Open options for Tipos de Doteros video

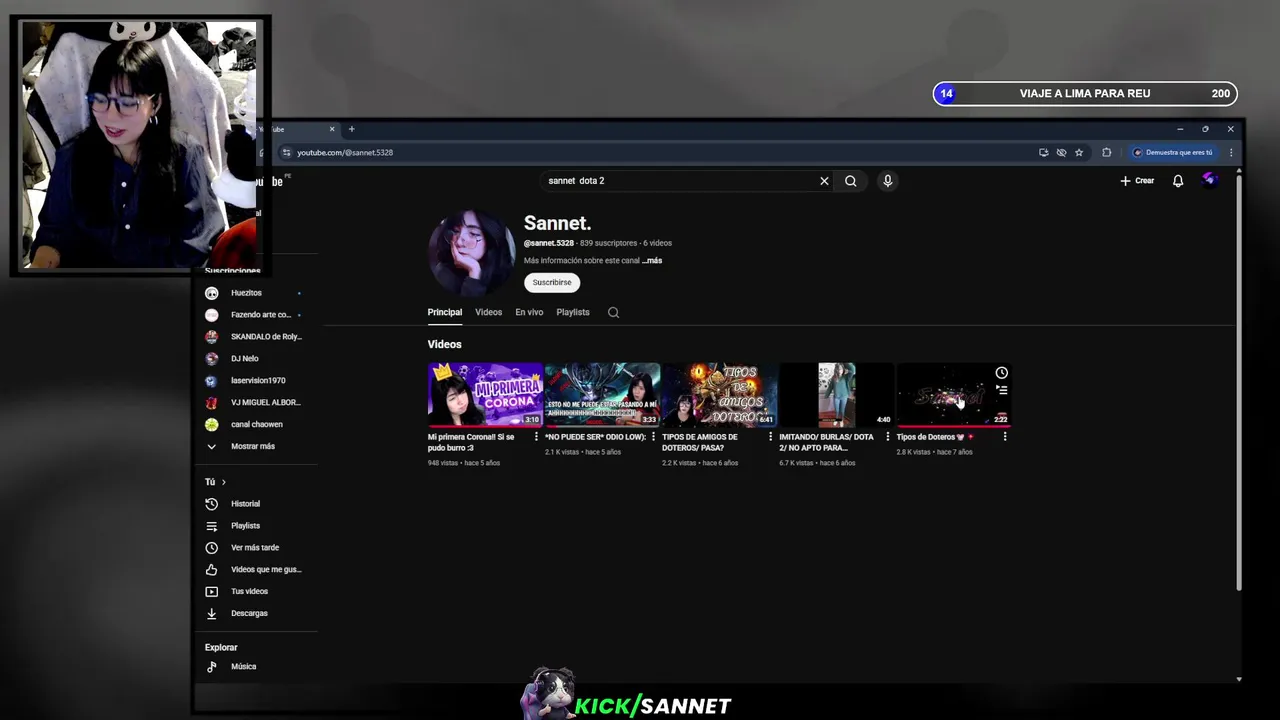coord(1005,437)
